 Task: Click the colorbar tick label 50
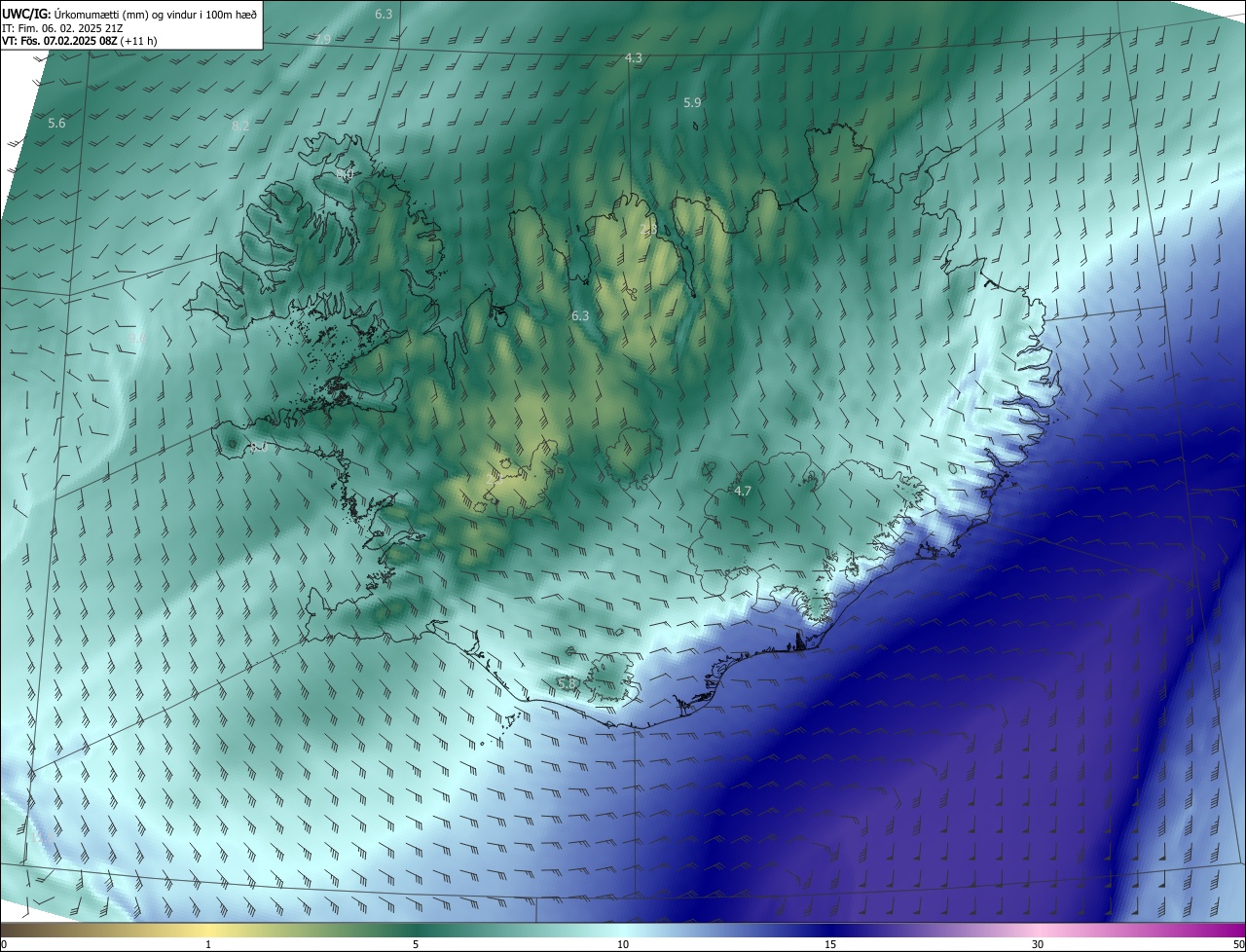pos(1238,944)
